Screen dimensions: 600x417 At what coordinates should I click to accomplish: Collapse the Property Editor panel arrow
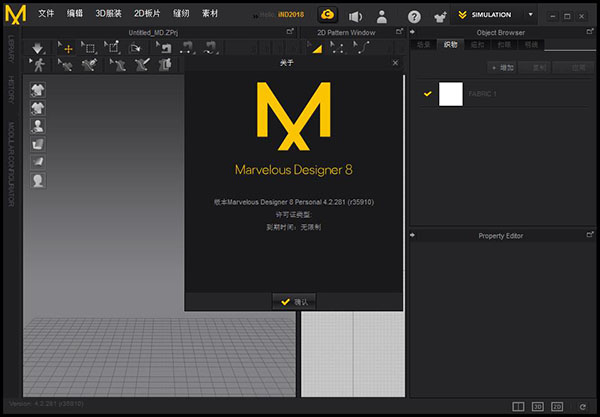coord(412,235)
